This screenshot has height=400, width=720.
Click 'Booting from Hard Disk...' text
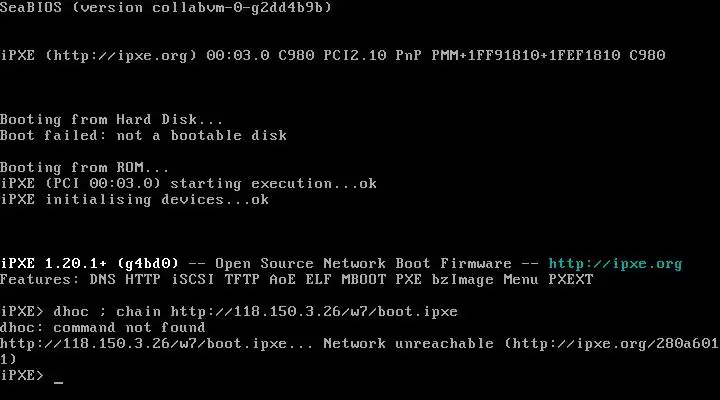point(112,119)
